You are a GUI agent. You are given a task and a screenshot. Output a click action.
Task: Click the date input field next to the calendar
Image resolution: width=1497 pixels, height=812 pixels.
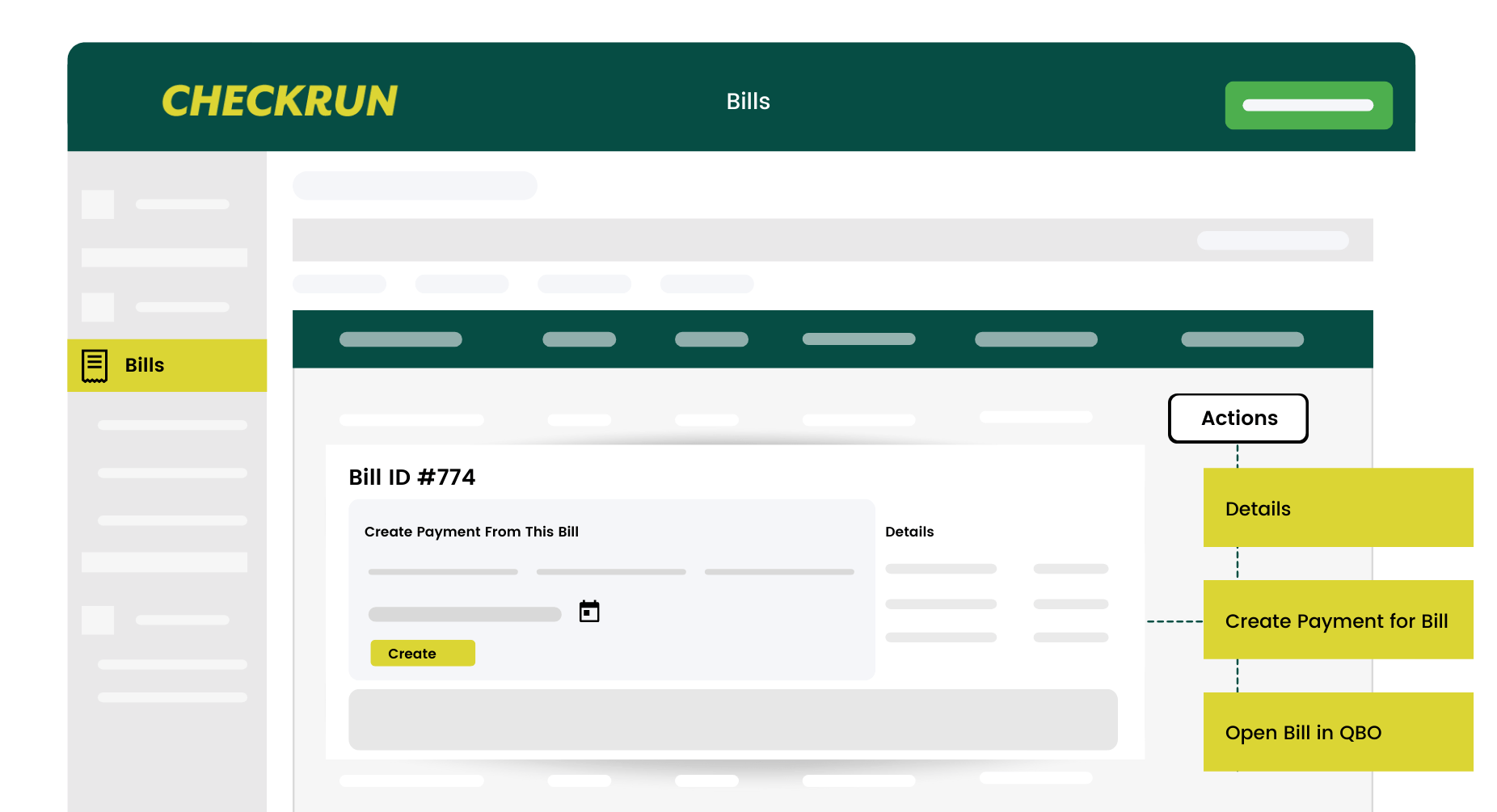465,614
